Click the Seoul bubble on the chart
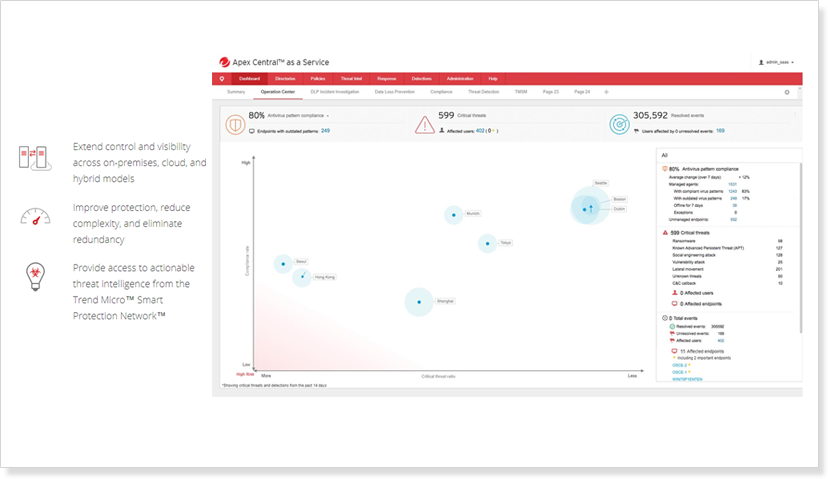This screenshot has width=828, height=479. (x=283, y=264)
